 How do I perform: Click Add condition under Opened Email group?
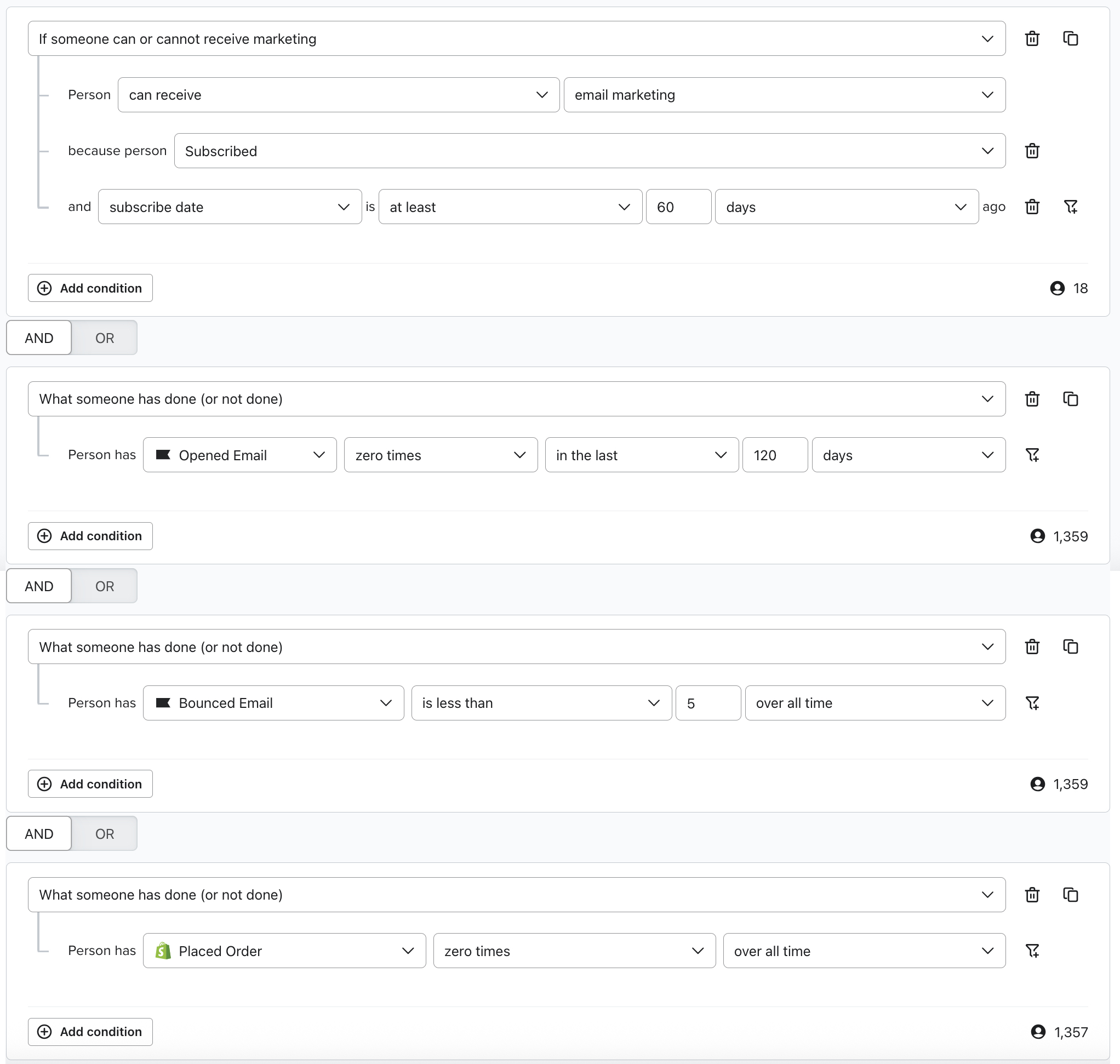(90, 536)
